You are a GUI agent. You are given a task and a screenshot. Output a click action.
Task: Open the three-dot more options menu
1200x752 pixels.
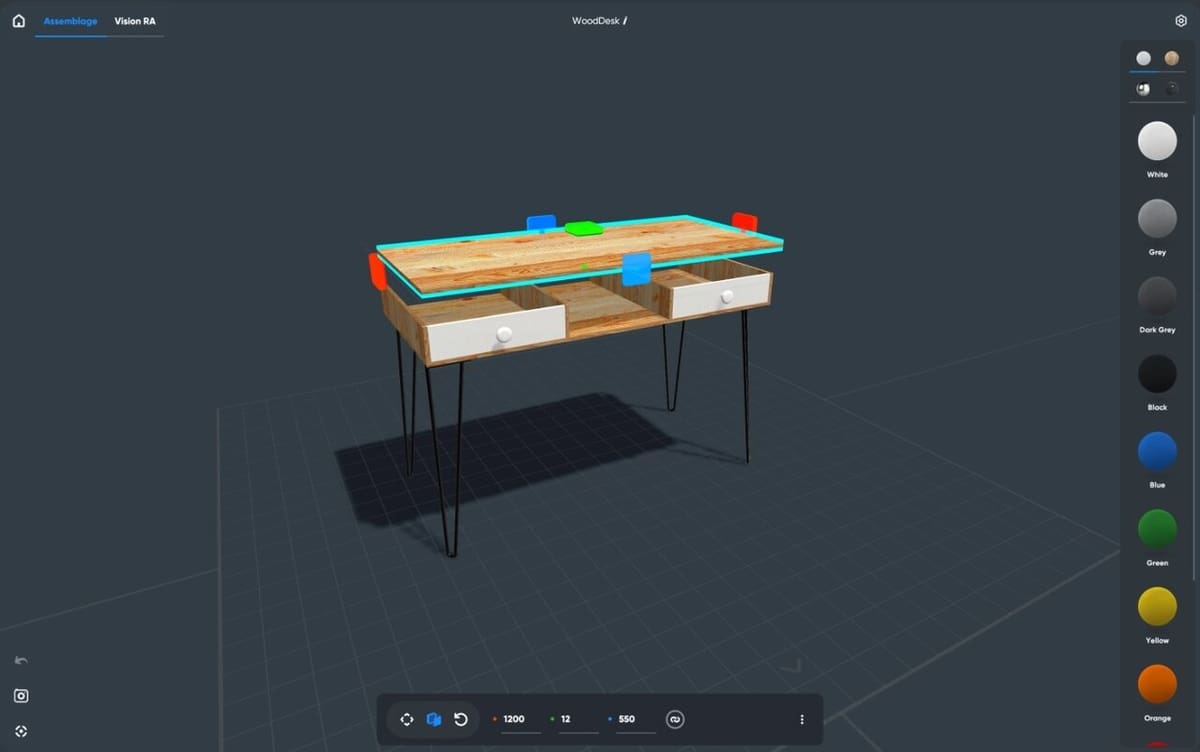tap(802, 719)
